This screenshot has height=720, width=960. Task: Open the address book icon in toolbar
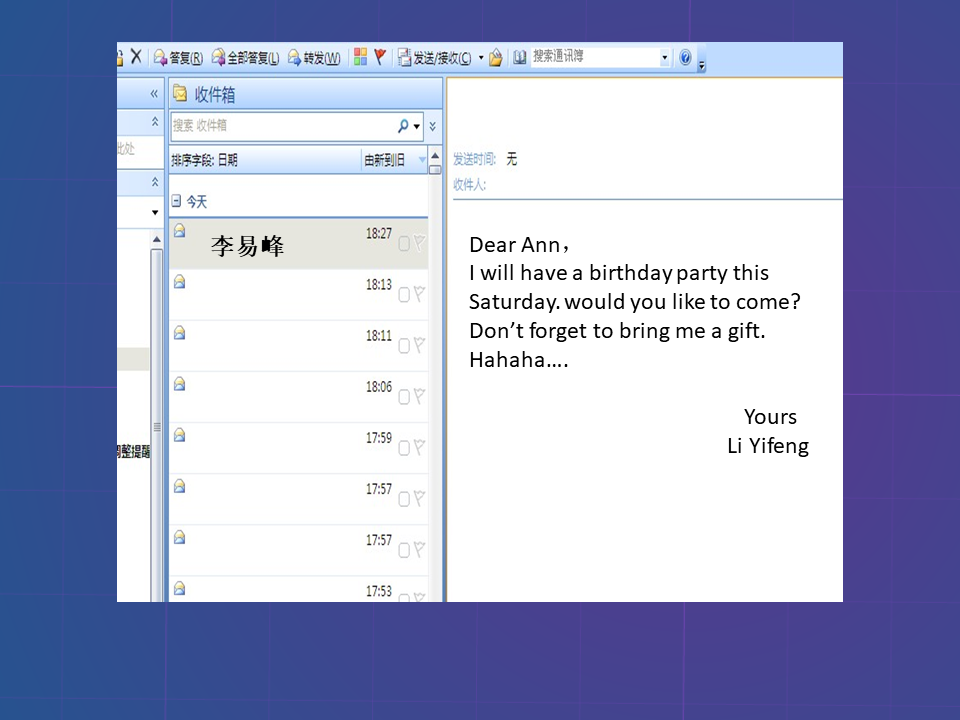click(519, 57)
